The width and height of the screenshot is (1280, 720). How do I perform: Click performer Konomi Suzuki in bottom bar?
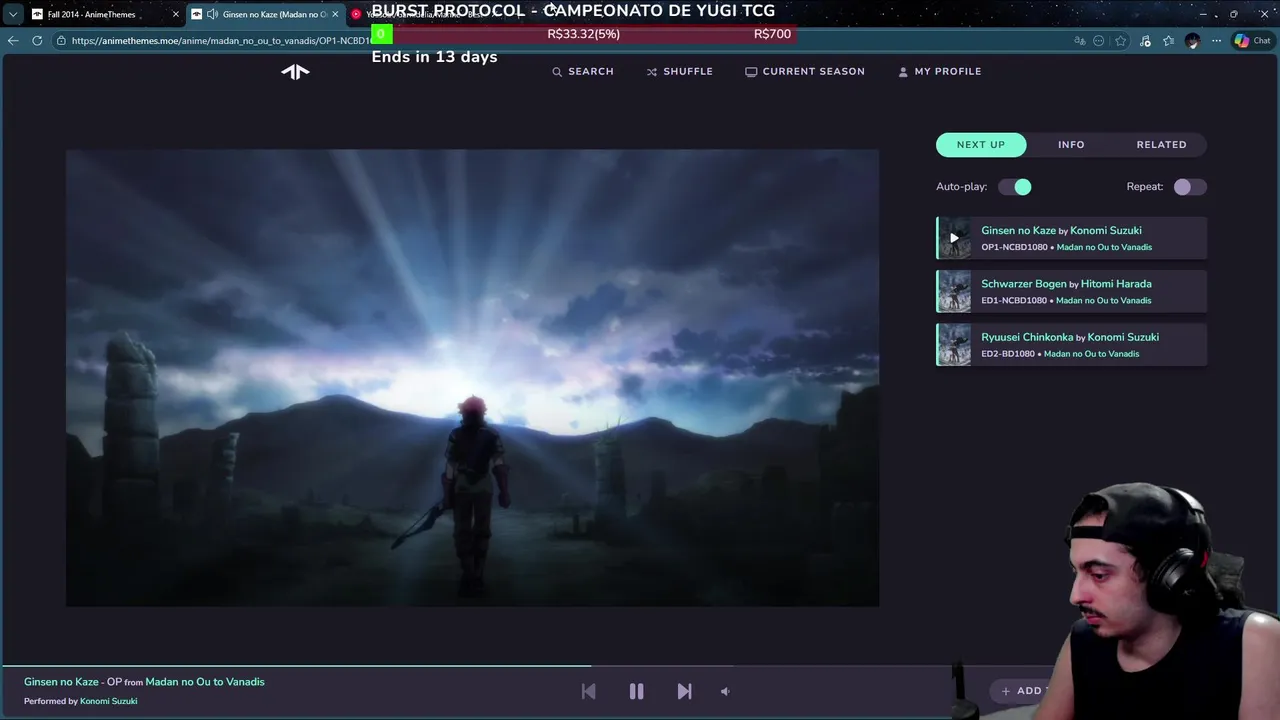[x=108, y=701]
